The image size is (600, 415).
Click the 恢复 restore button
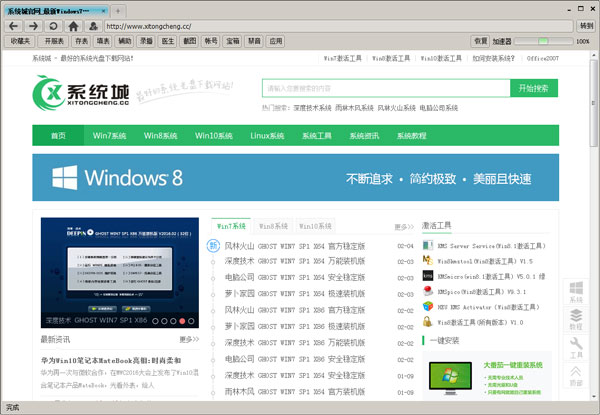coord(480,41)
